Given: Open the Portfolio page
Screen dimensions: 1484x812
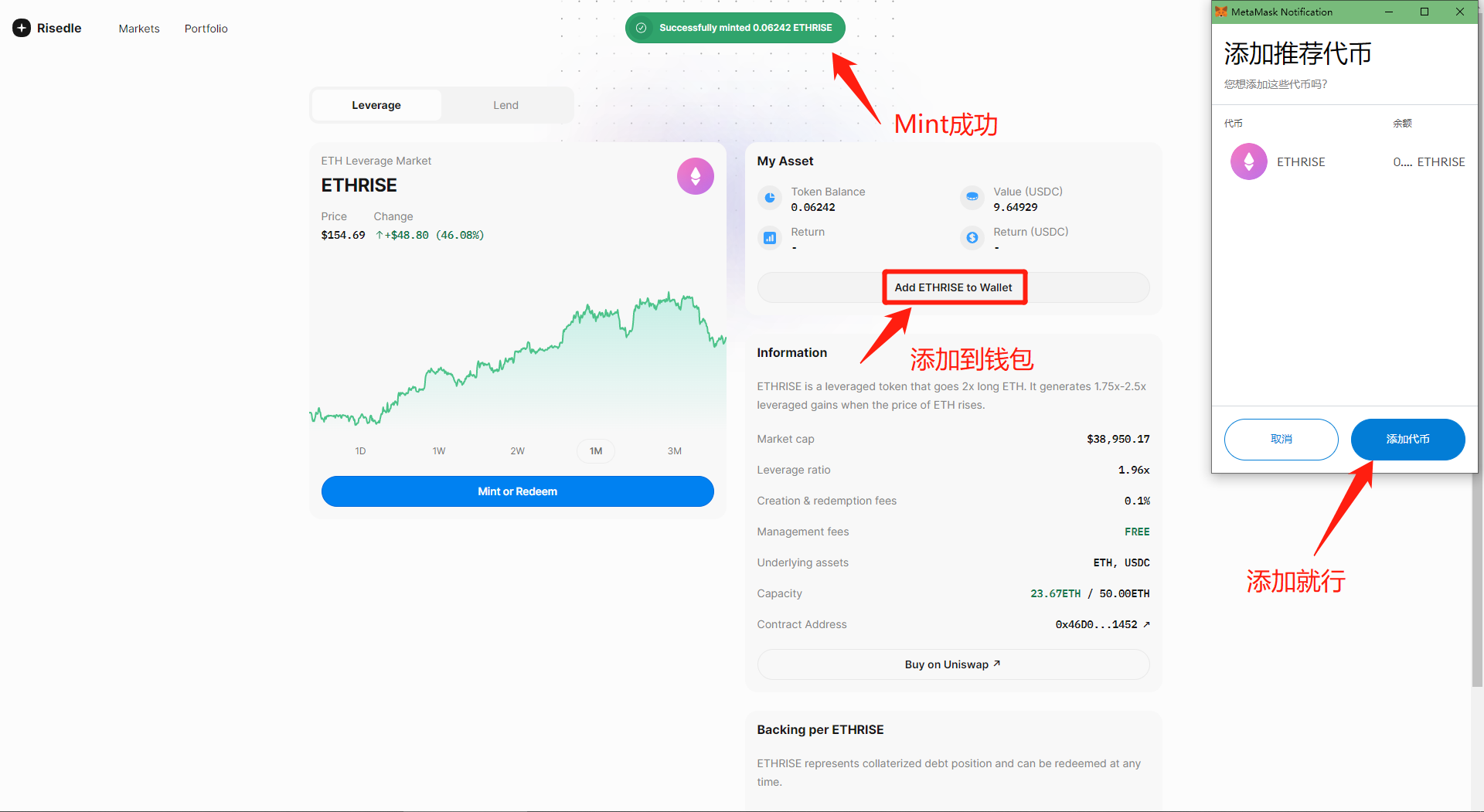Looking at the screenshot, I should click(206, 29).
